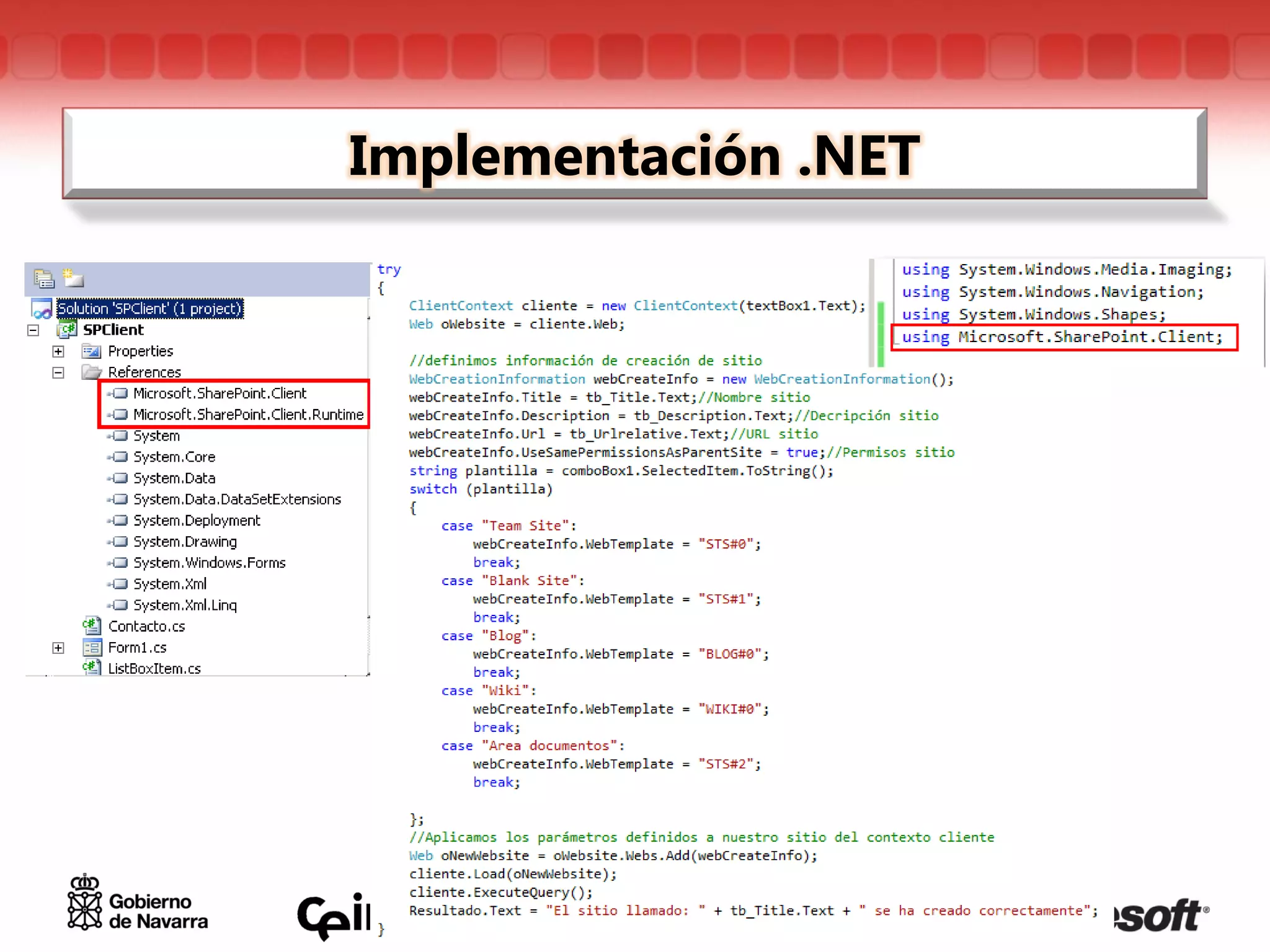
Task: Select the Properties tree item
Action: click(x=141, y=351)
